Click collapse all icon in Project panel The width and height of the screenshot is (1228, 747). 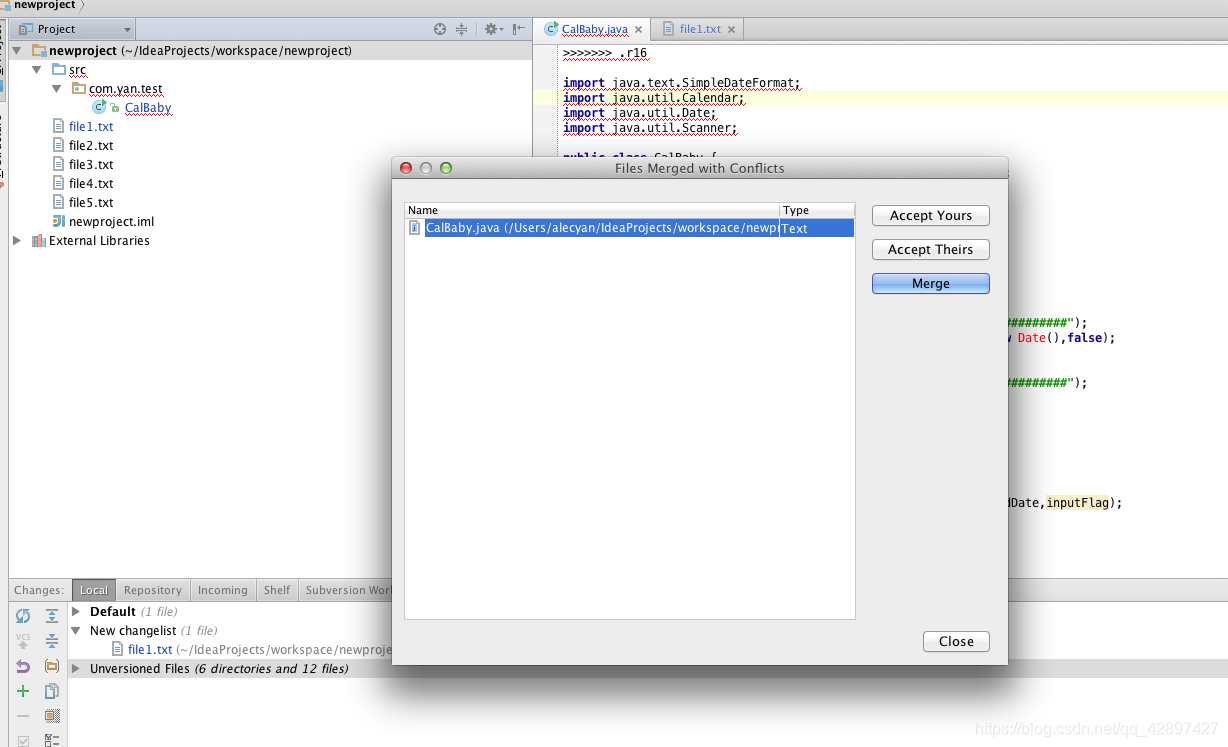(x=461, y=29)
